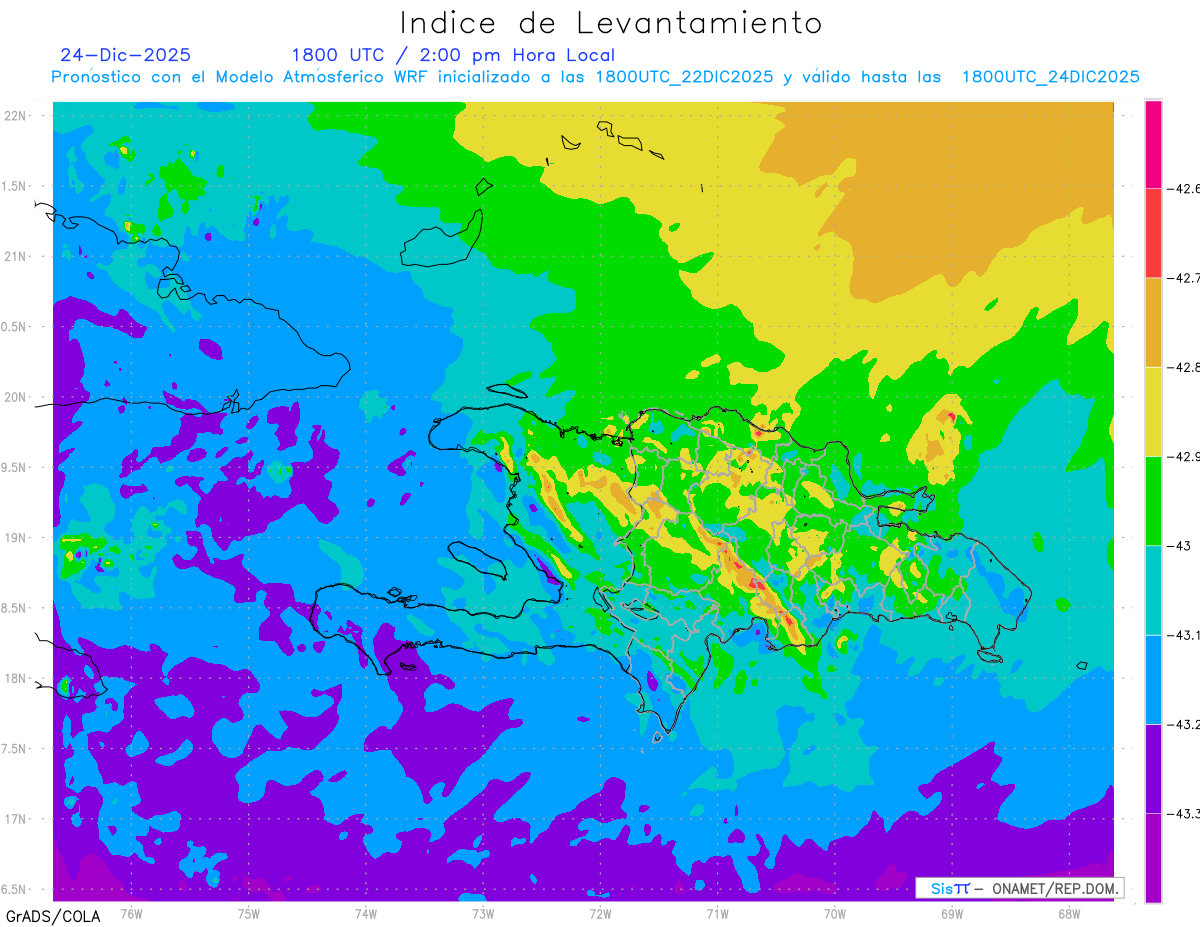Click the title 'Indice de Levantamiento'
Image resolution: width=1200 pixels, height=927 pixels.
(610, 23)
